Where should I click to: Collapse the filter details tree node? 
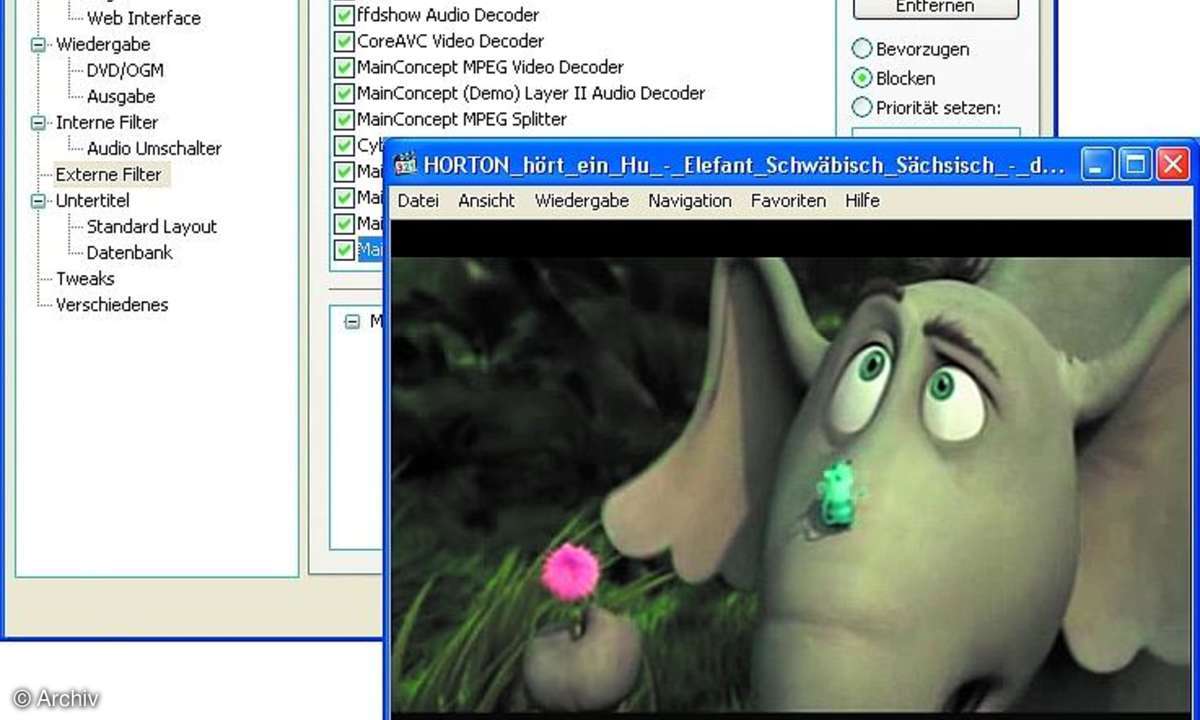(352, 322)
